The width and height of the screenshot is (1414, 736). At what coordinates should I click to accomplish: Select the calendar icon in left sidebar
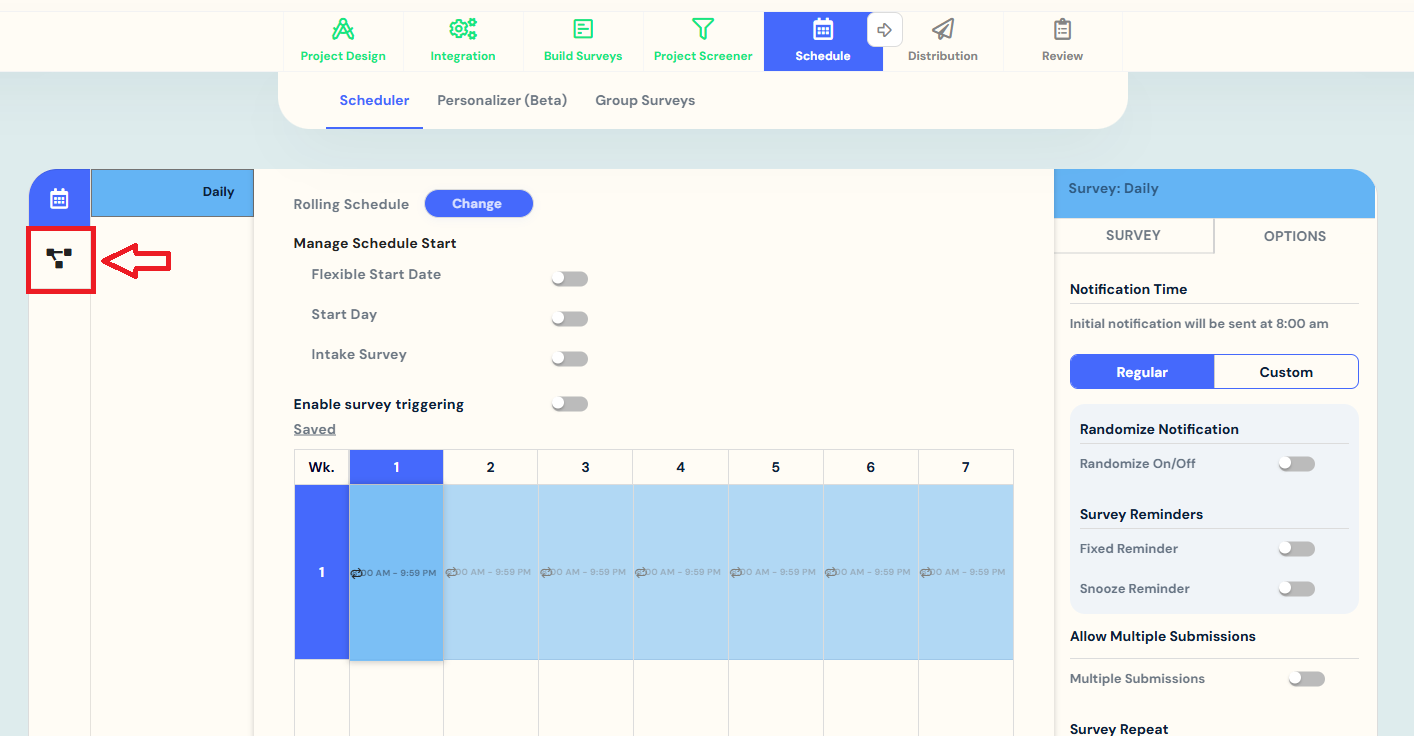pos(59,198)
